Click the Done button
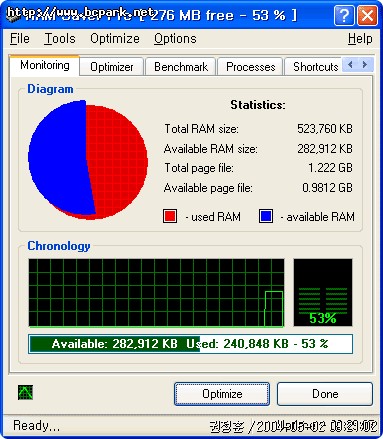This screenshot has height=439, width=383. point(325,394)
